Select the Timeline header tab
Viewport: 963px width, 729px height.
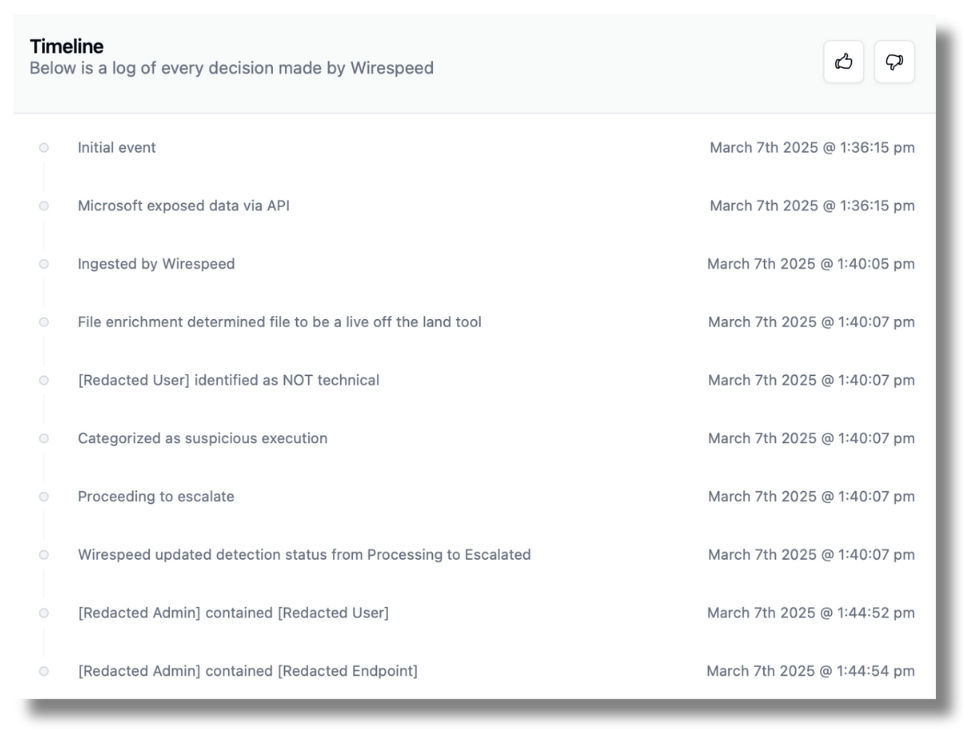point(67,45)
